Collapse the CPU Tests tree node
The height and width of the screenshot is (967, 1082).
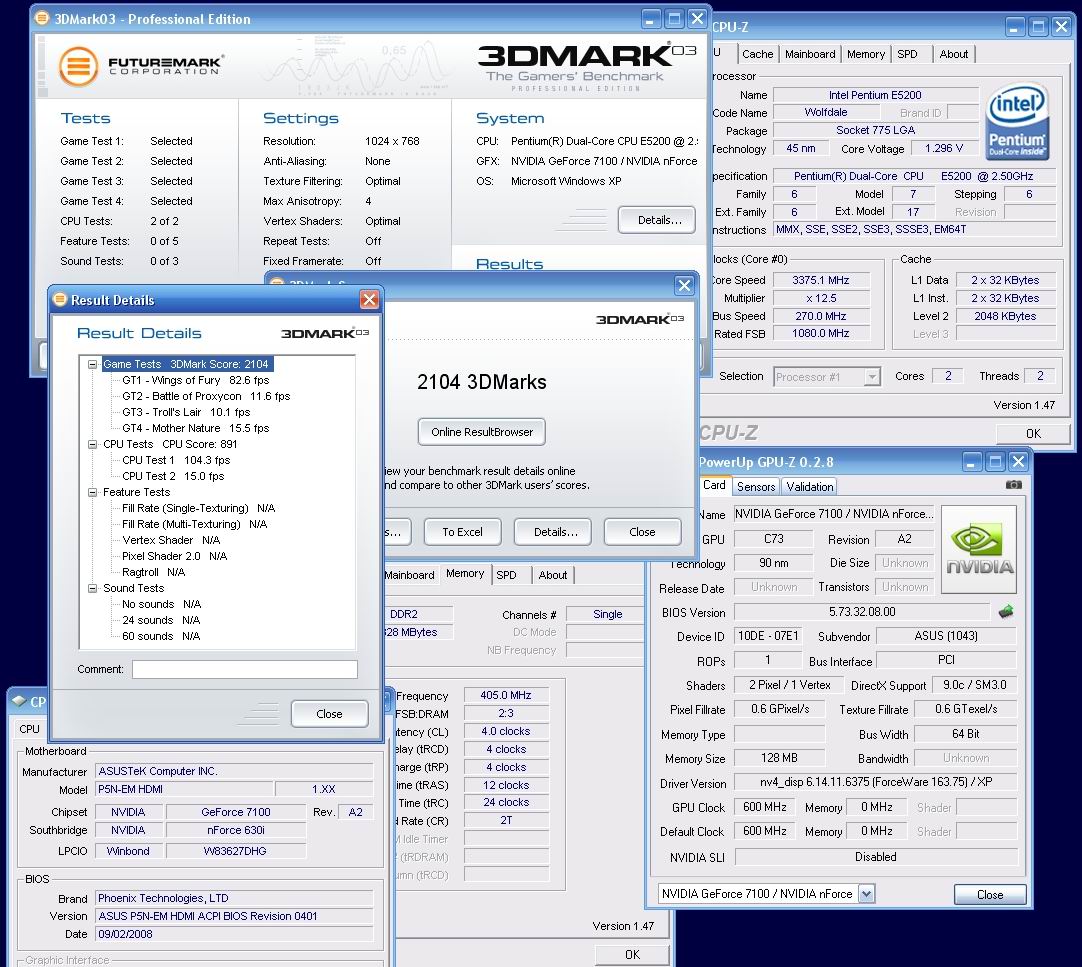[x=92, y=444]
